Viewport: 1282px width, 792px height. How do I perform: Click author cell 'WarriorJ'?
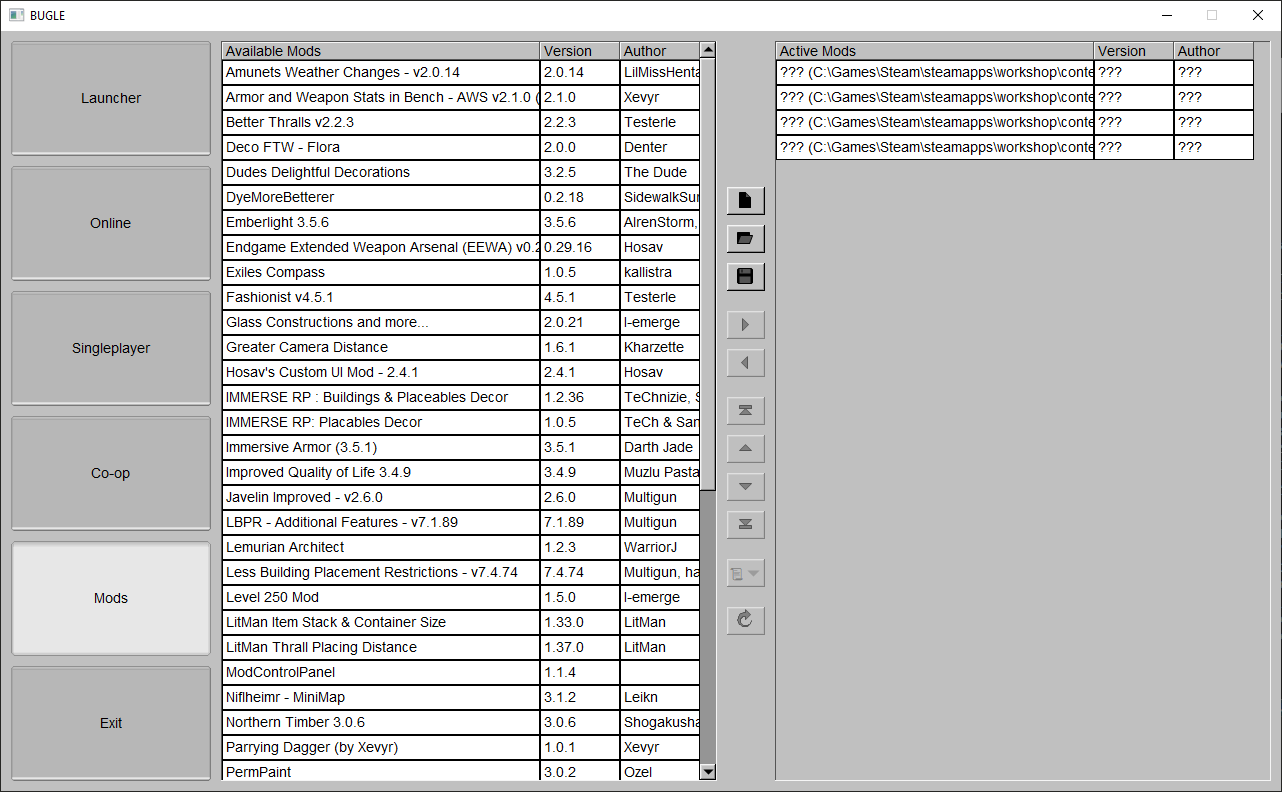[660, 547]
